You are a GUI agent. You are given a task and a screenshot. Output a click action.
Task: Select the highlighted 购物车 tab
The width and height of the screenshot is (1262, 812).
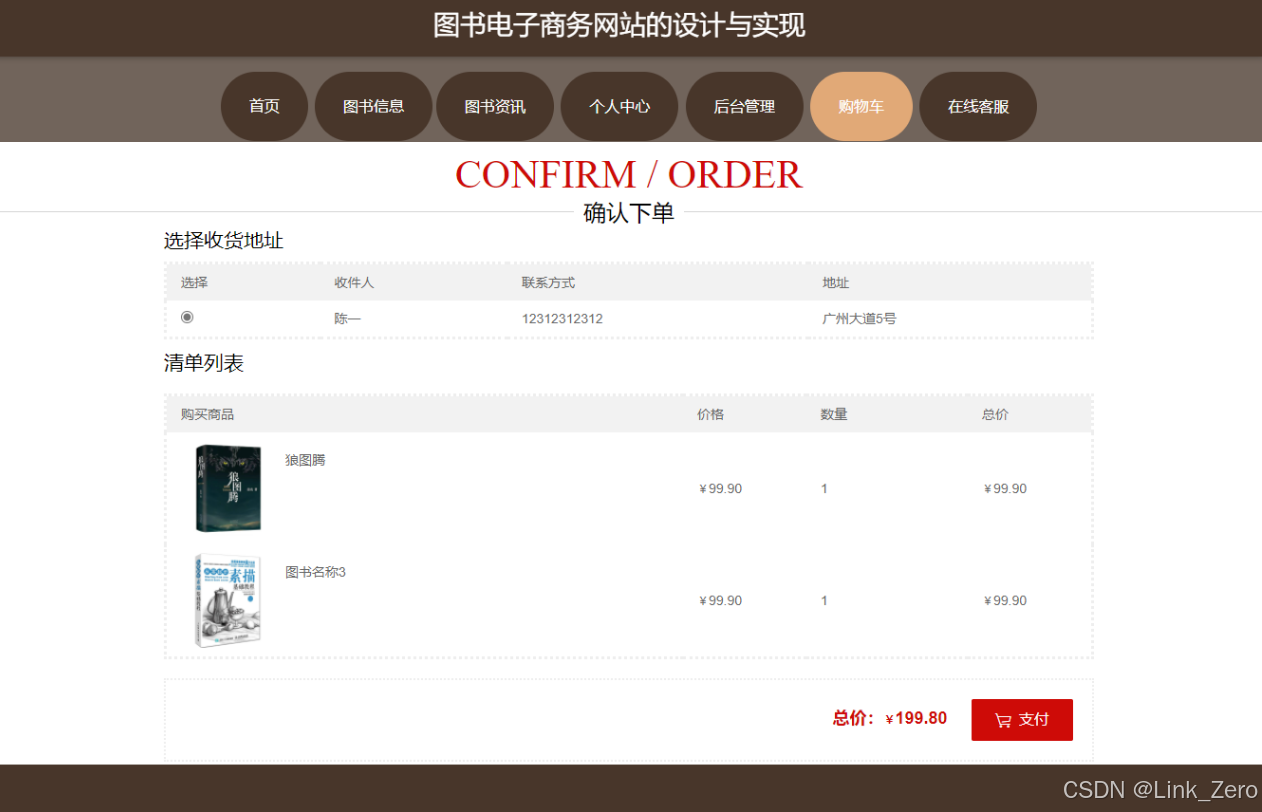click(x=861, y=106)
